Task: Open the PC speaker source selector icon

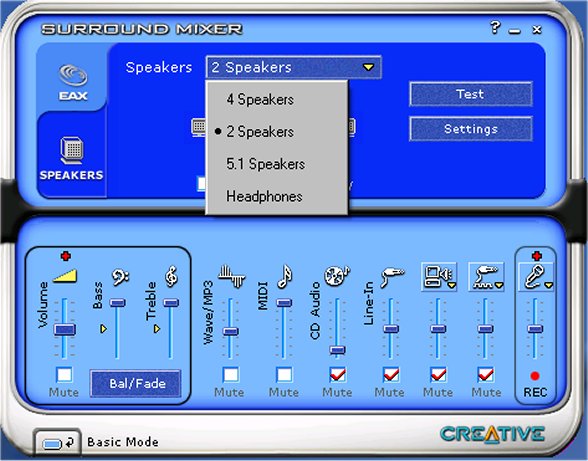Action: [x=439, y=277]
